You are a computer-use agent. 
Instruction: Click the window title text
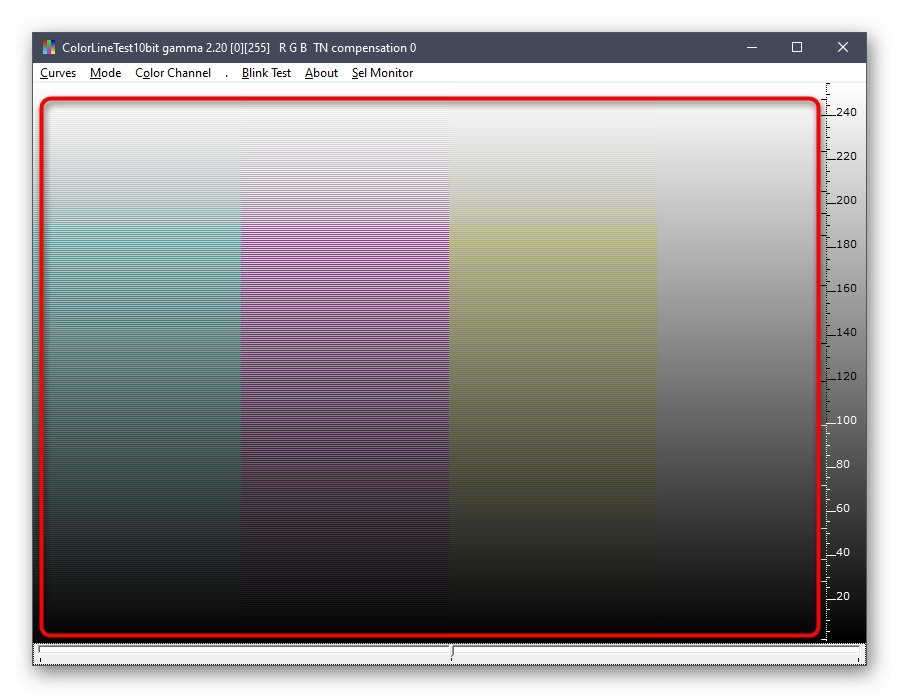point(239,48)
